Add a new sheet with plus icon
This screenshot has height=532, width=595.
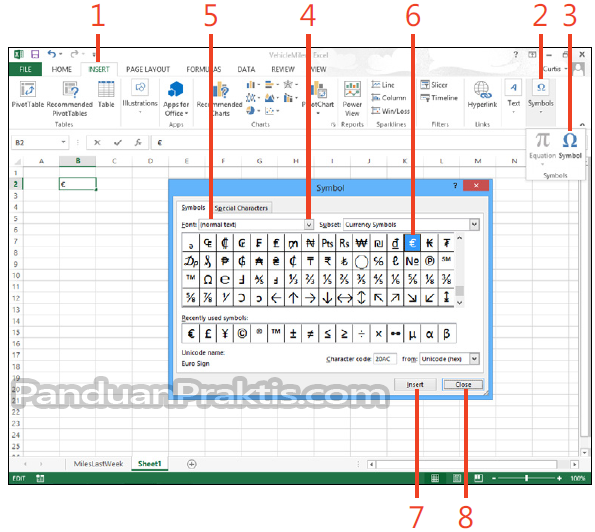click(x=192, y=464)
